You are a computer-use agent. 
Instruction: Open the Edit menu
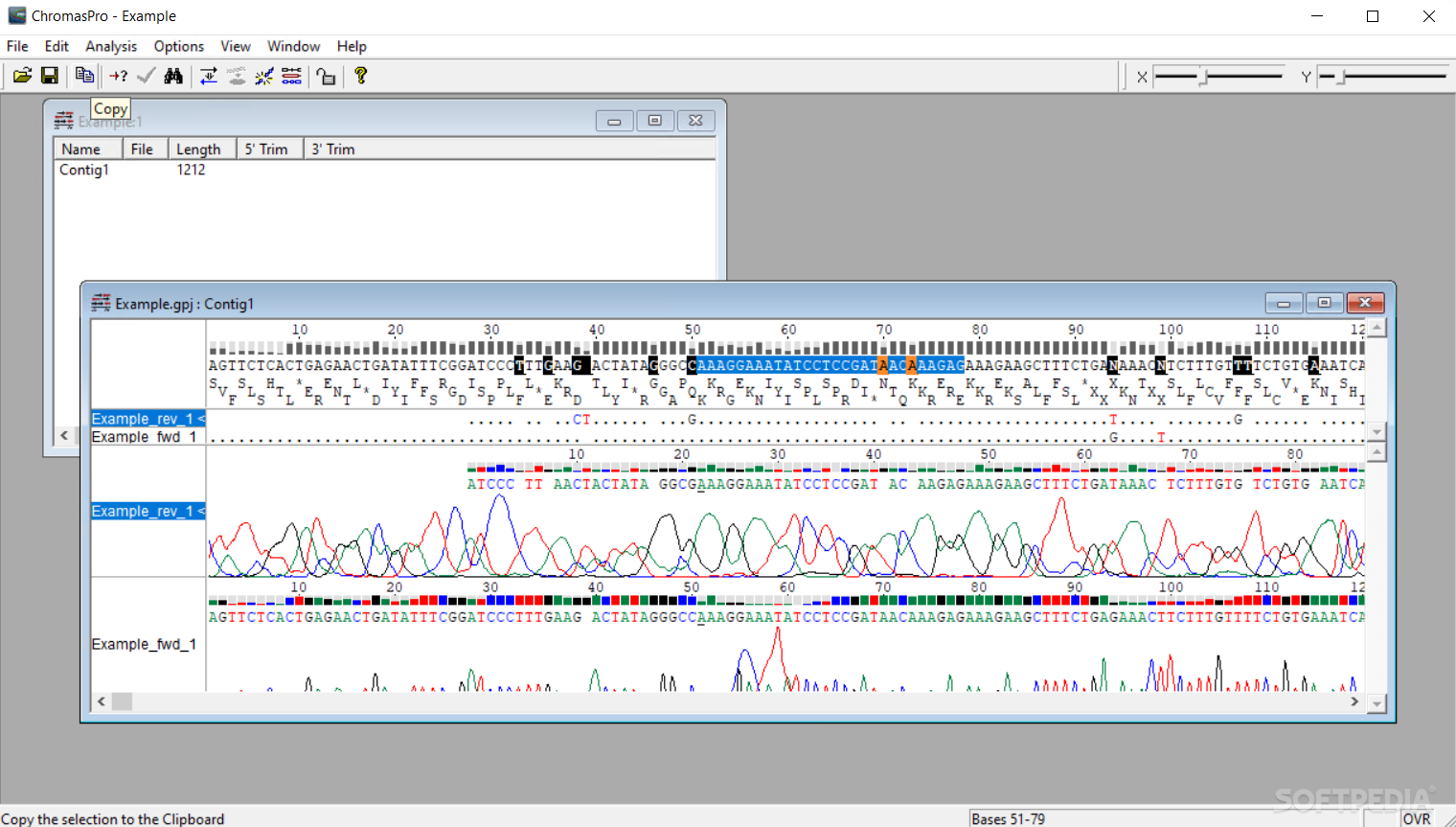(57, 46)
